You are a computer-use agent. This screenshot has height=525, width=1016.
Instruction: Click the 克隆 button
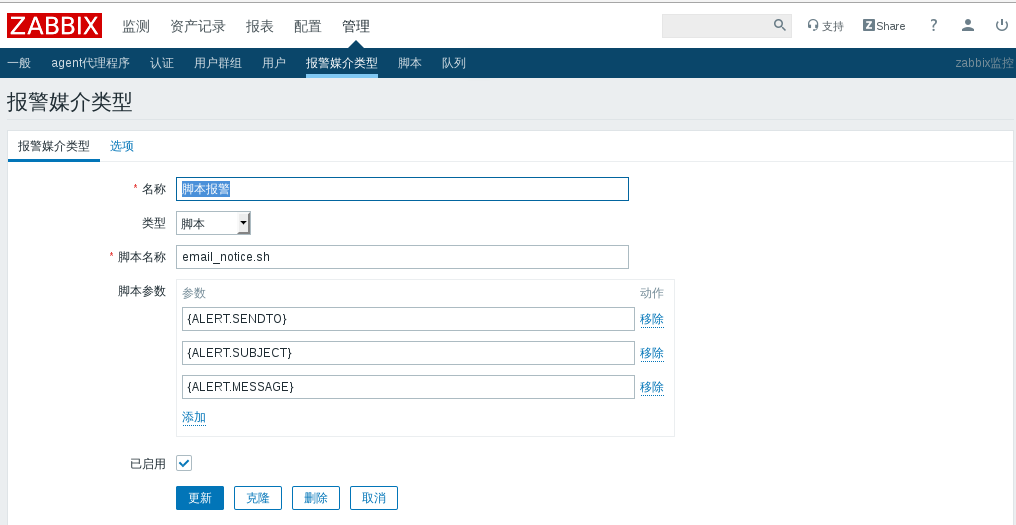point(258,498)
